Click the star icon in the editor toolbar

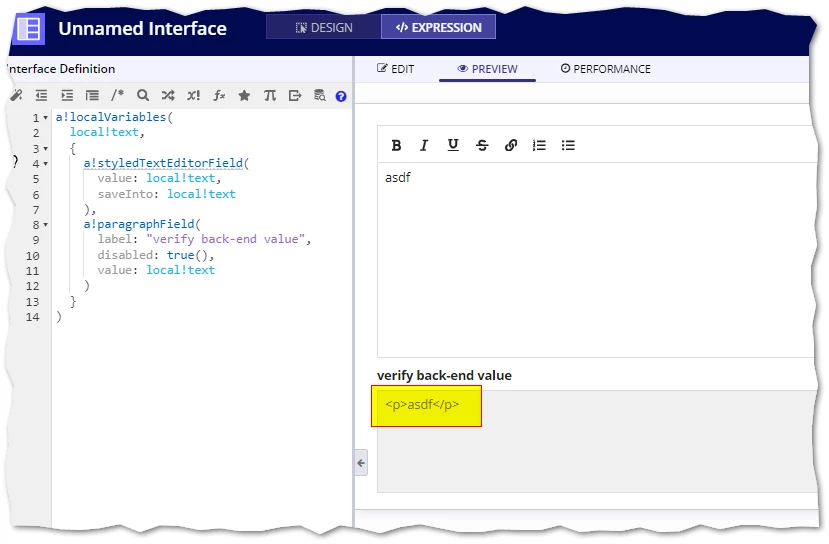(x=244, y=96)
